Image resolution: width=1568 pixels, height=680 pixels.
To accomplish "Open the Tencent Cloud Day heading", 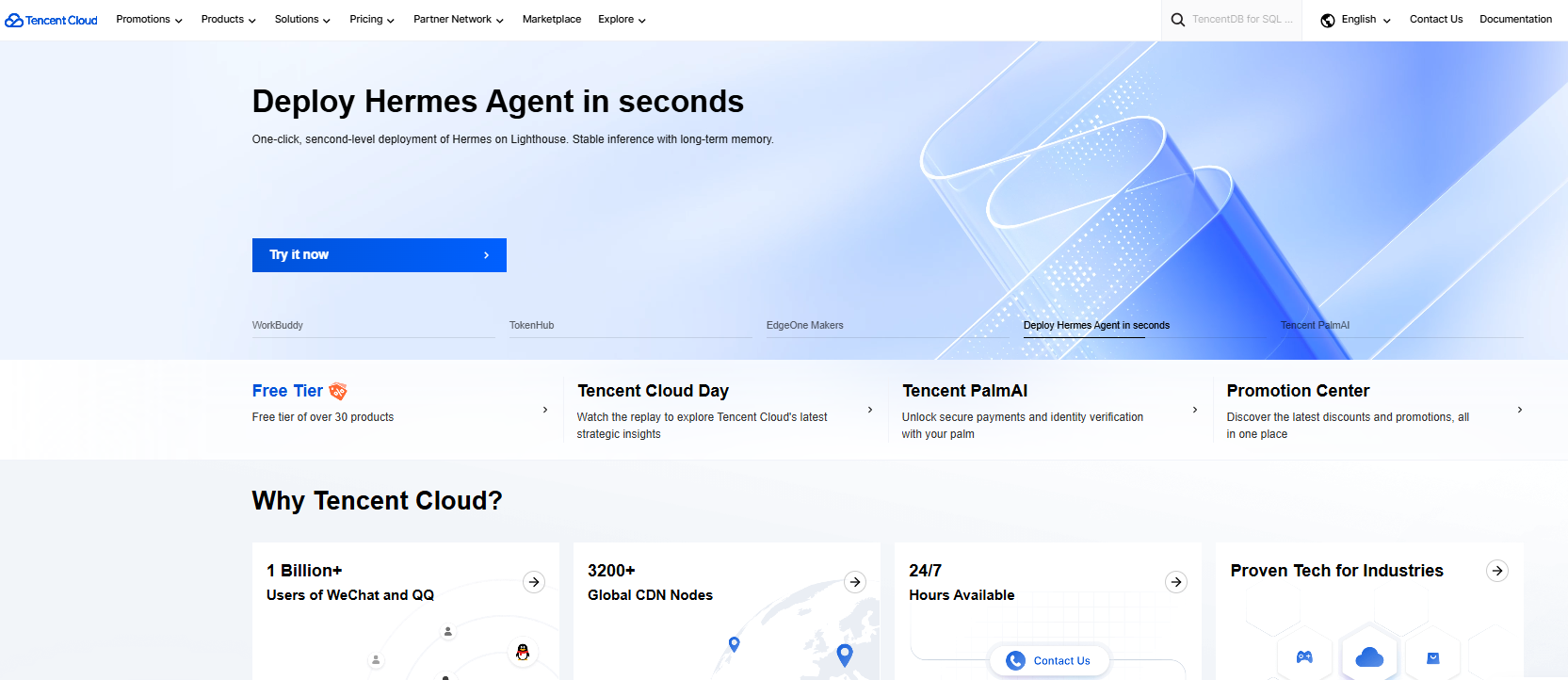I will (654, 391).
